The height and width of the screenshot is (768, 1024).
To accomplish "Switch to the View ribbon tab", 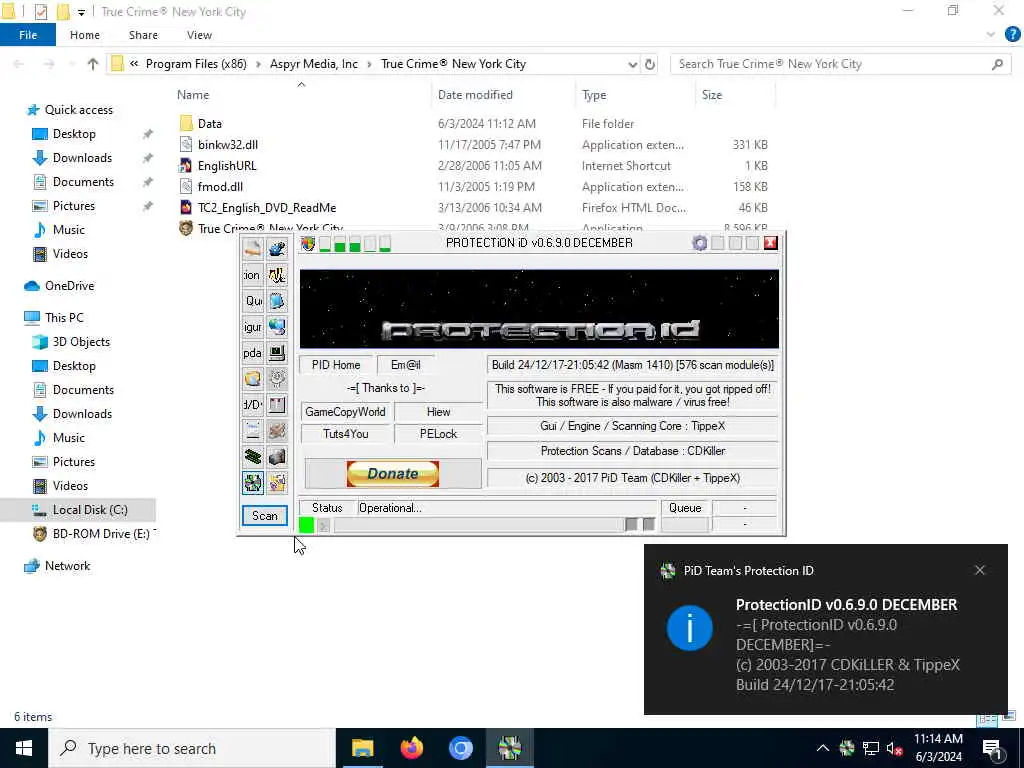I will pos(199,35).
